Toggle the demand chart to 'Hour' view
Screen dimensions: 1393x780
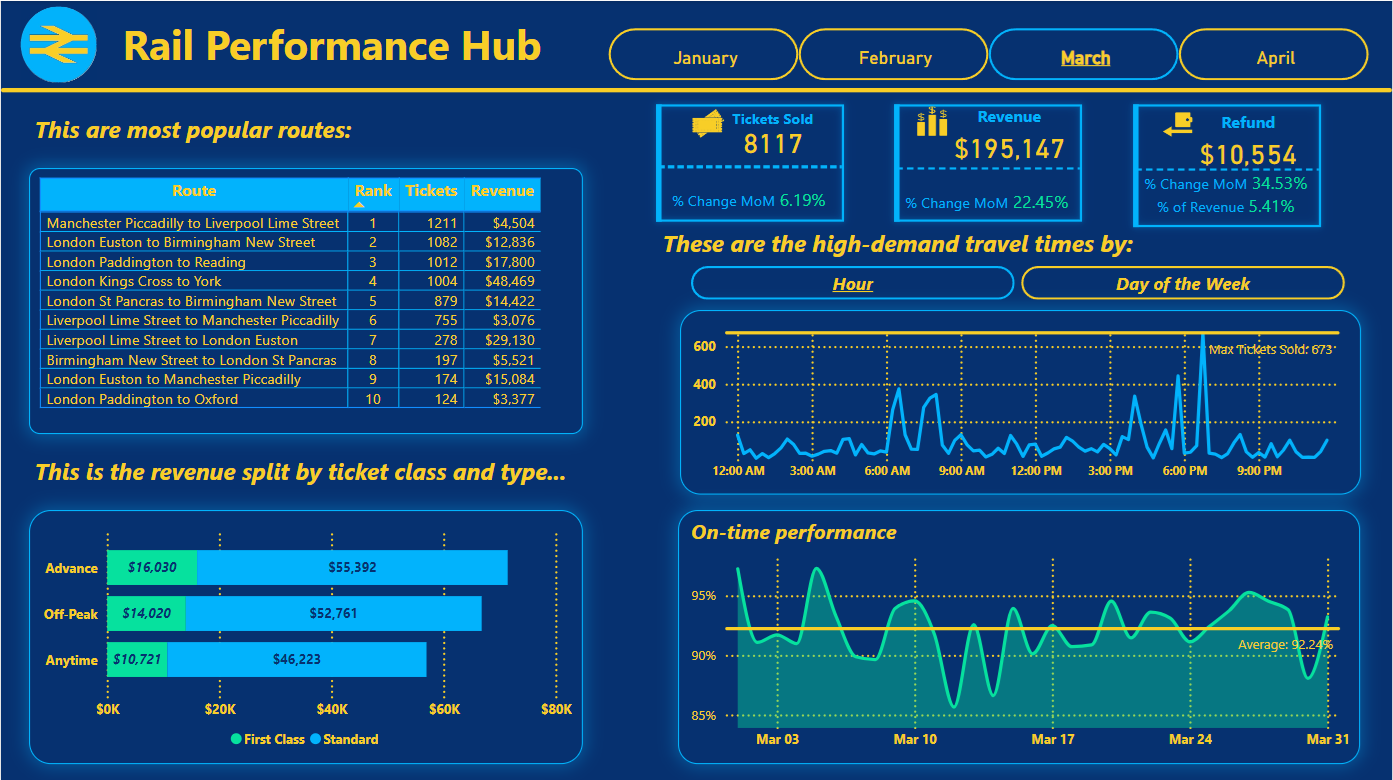pos(852,283)
